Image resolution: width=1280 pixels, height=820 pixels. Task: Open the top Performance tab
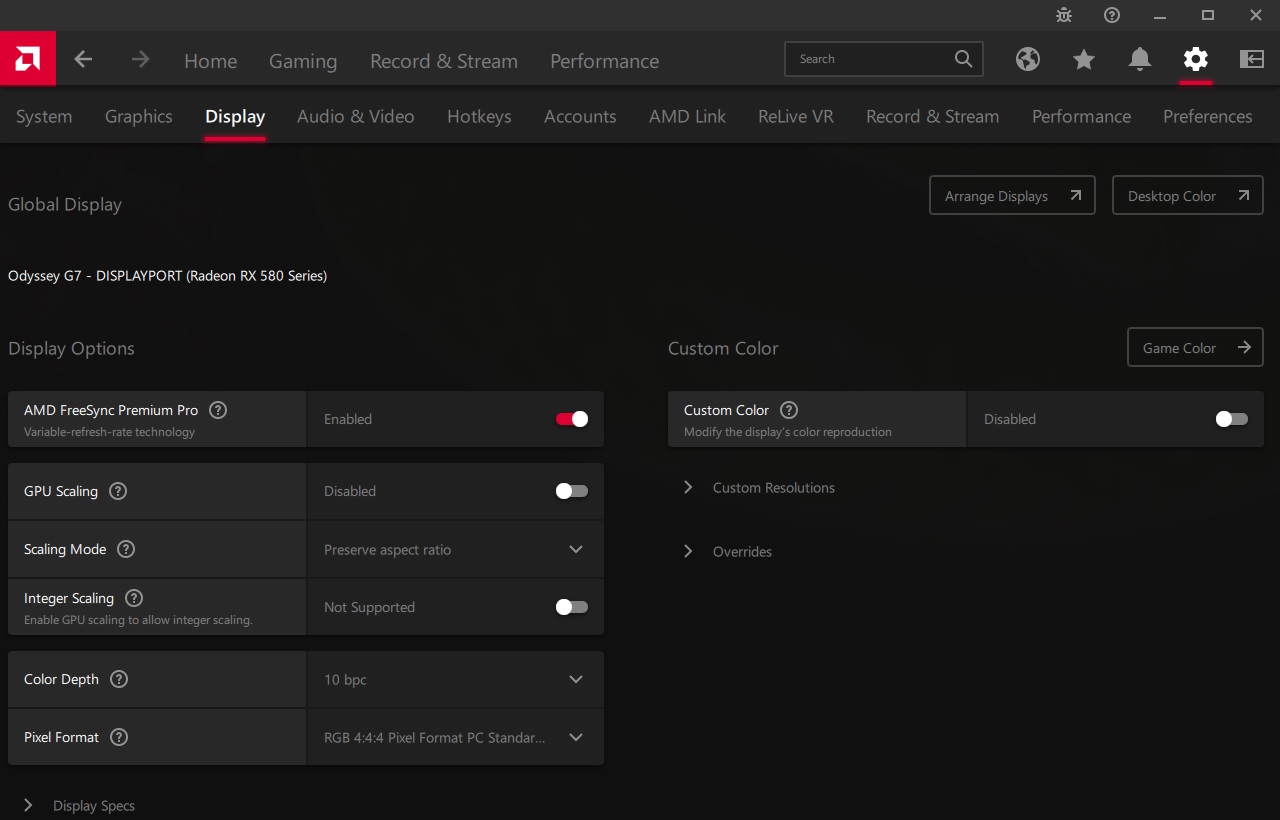(604, 61)
